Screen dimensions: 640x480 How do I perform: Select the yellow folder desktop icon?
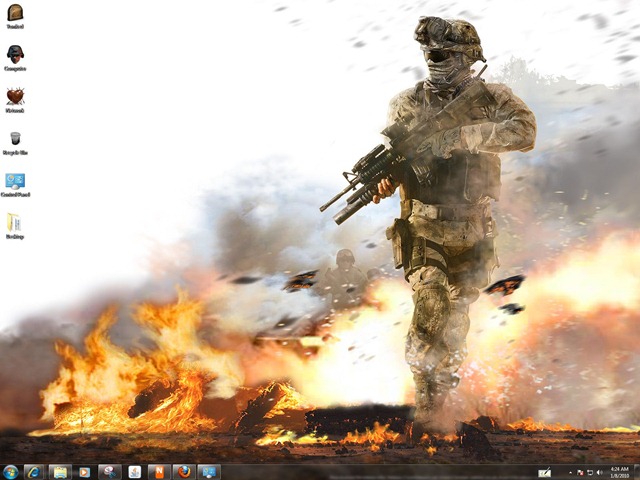coord(15,226)
